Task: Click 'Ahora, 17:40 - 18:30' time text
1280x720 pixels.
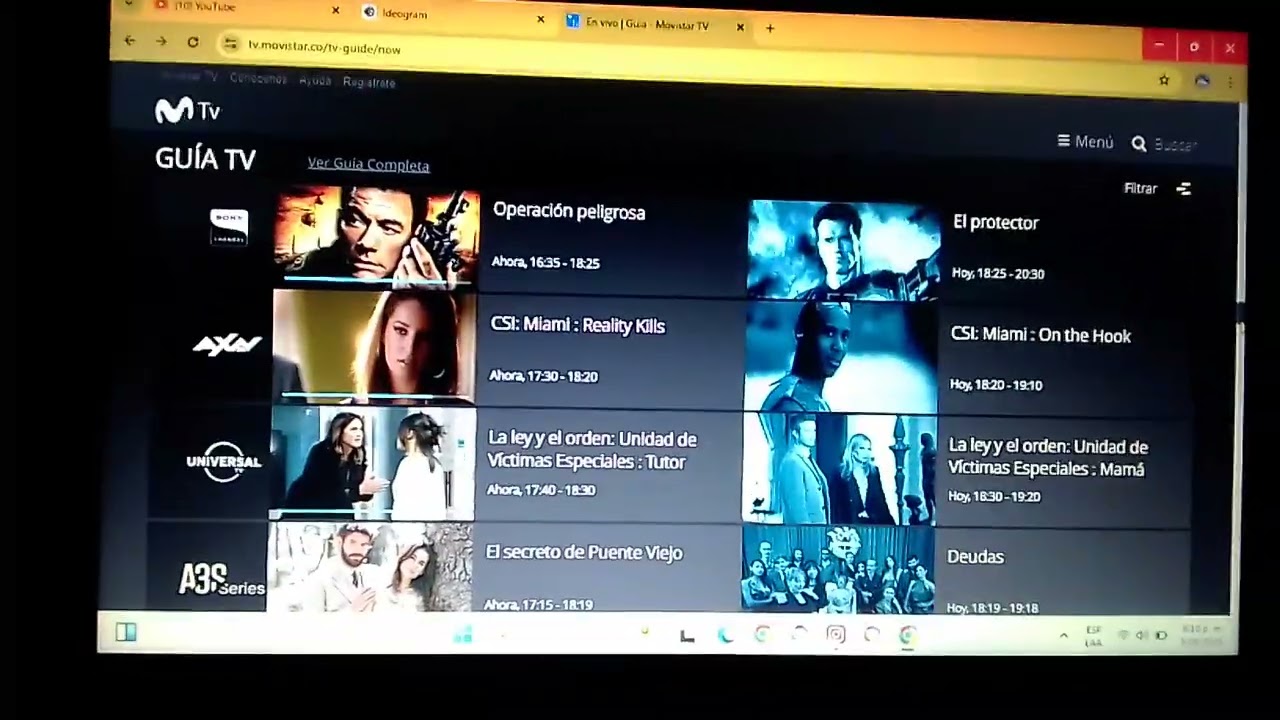Action: coord(541,490)
